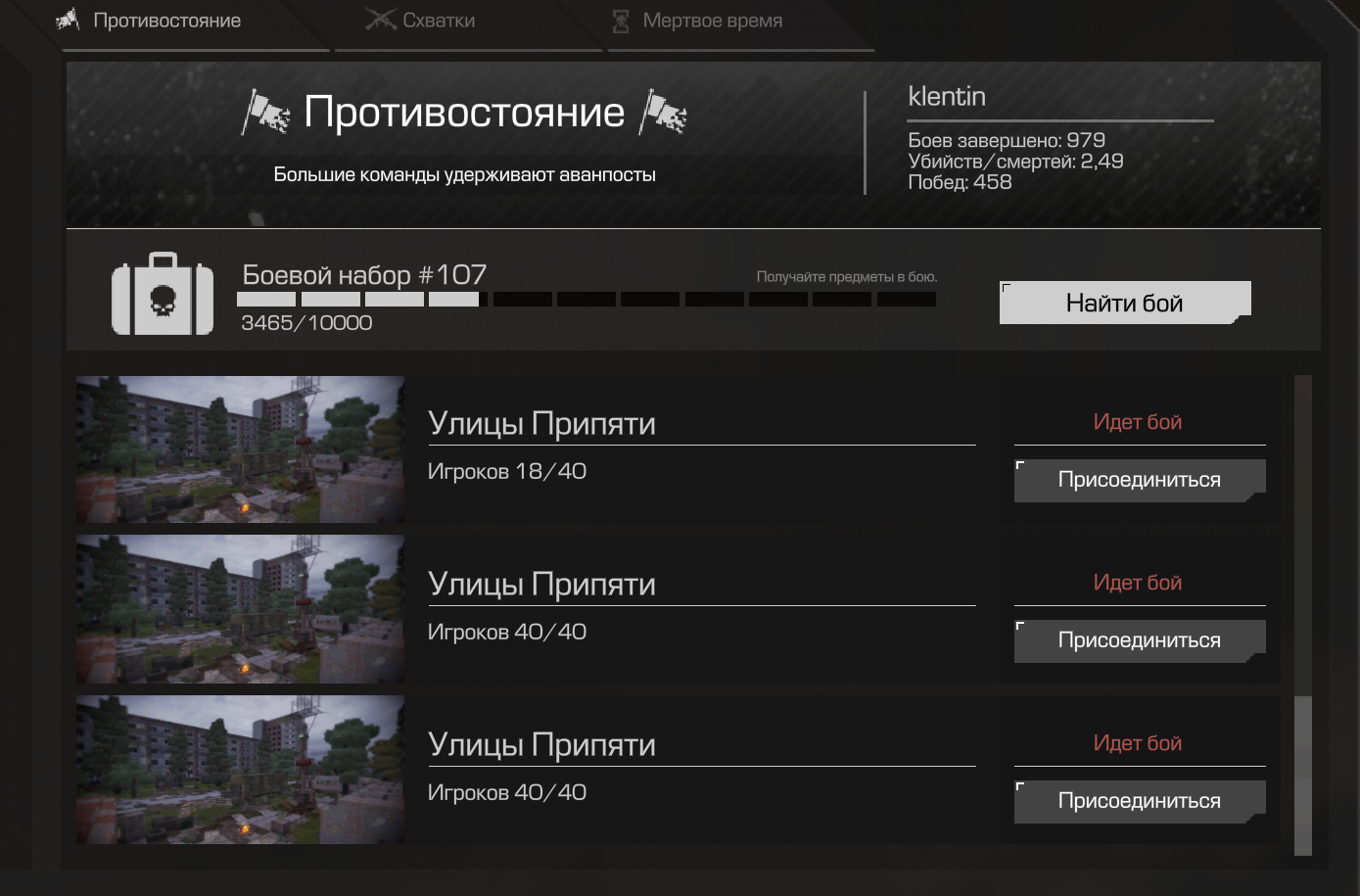
Task: Click the Идет бой status of 18/40 match
Action: pos(1138,422)
